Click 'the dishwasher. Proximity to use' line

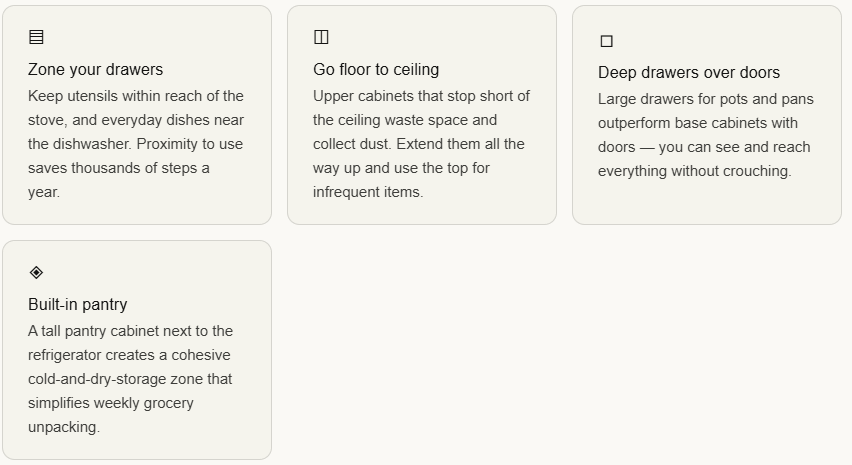click(135, 144)
